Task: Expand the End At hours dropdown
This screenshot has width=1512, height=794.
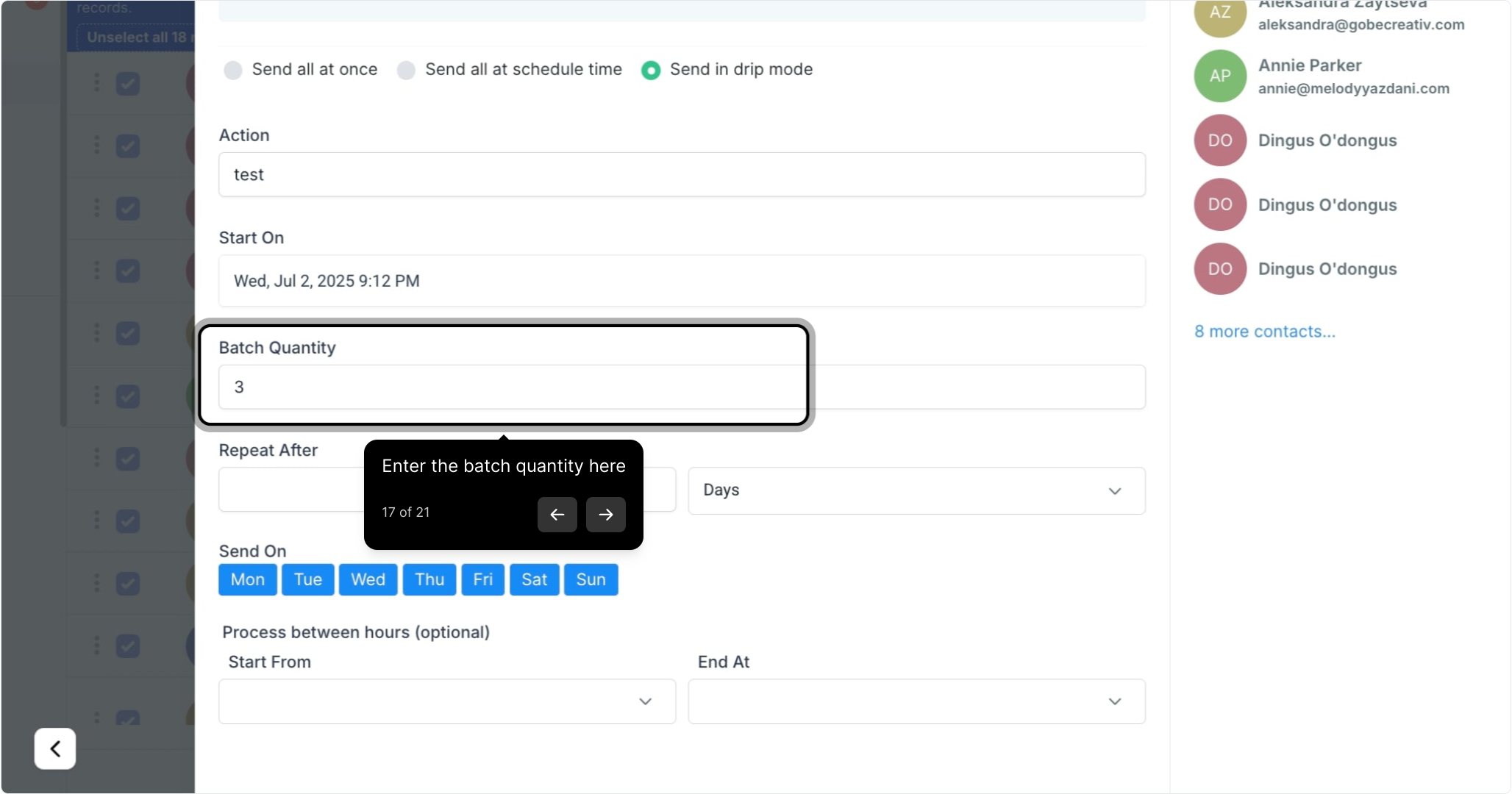Action: 916,701
